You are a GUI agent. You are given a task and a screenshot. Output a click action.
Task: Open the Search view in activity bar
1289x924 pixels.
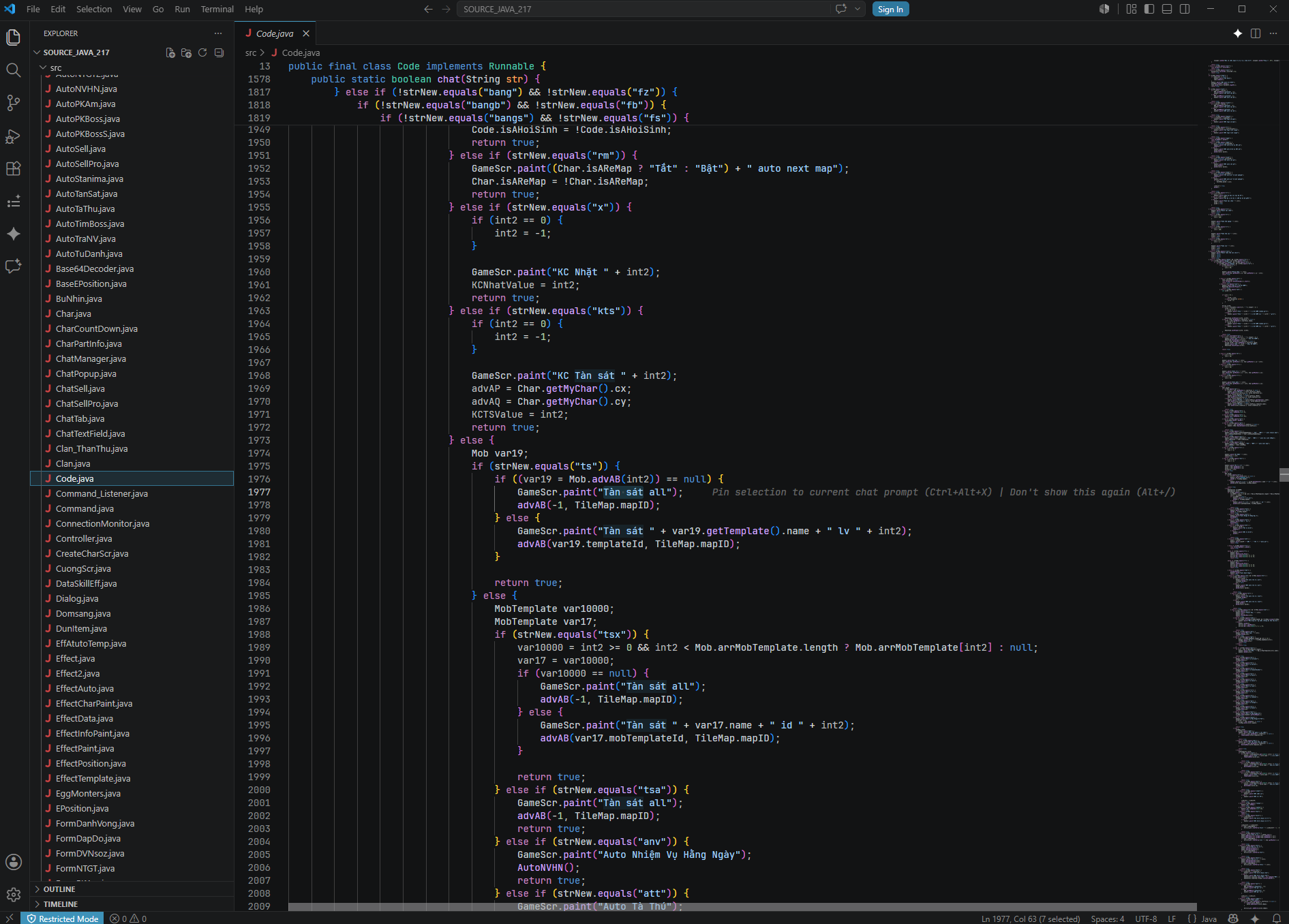tap(14, 70)
